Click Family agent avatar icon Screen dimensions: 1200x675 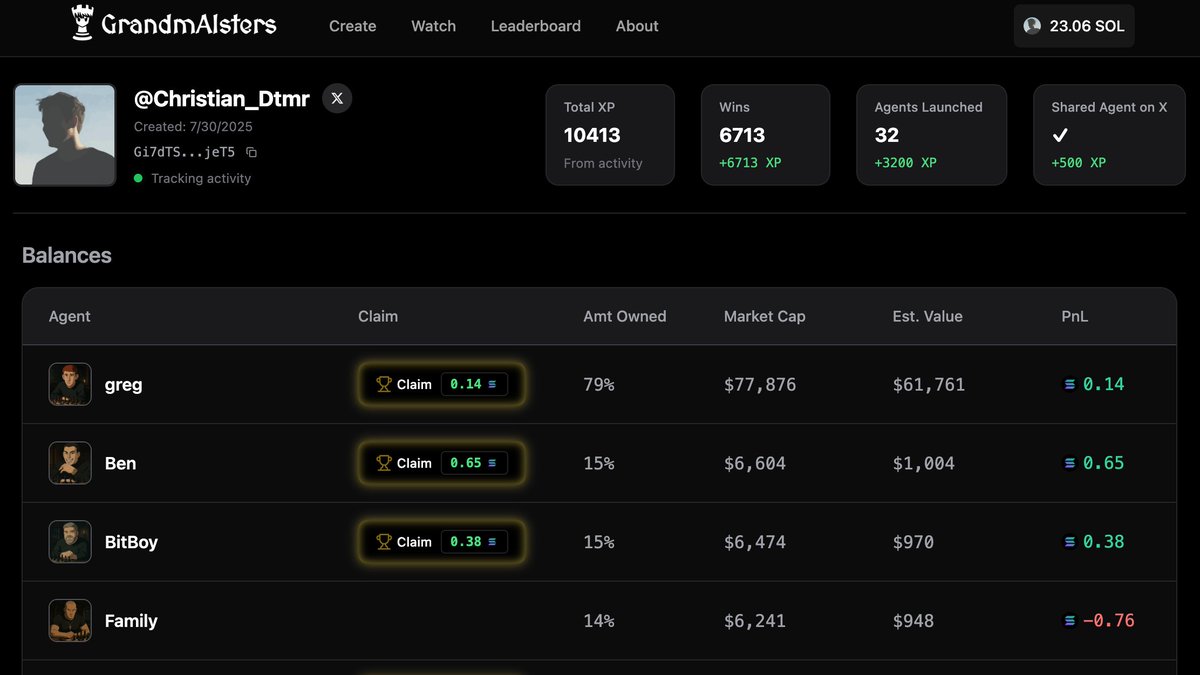[70, 621]
